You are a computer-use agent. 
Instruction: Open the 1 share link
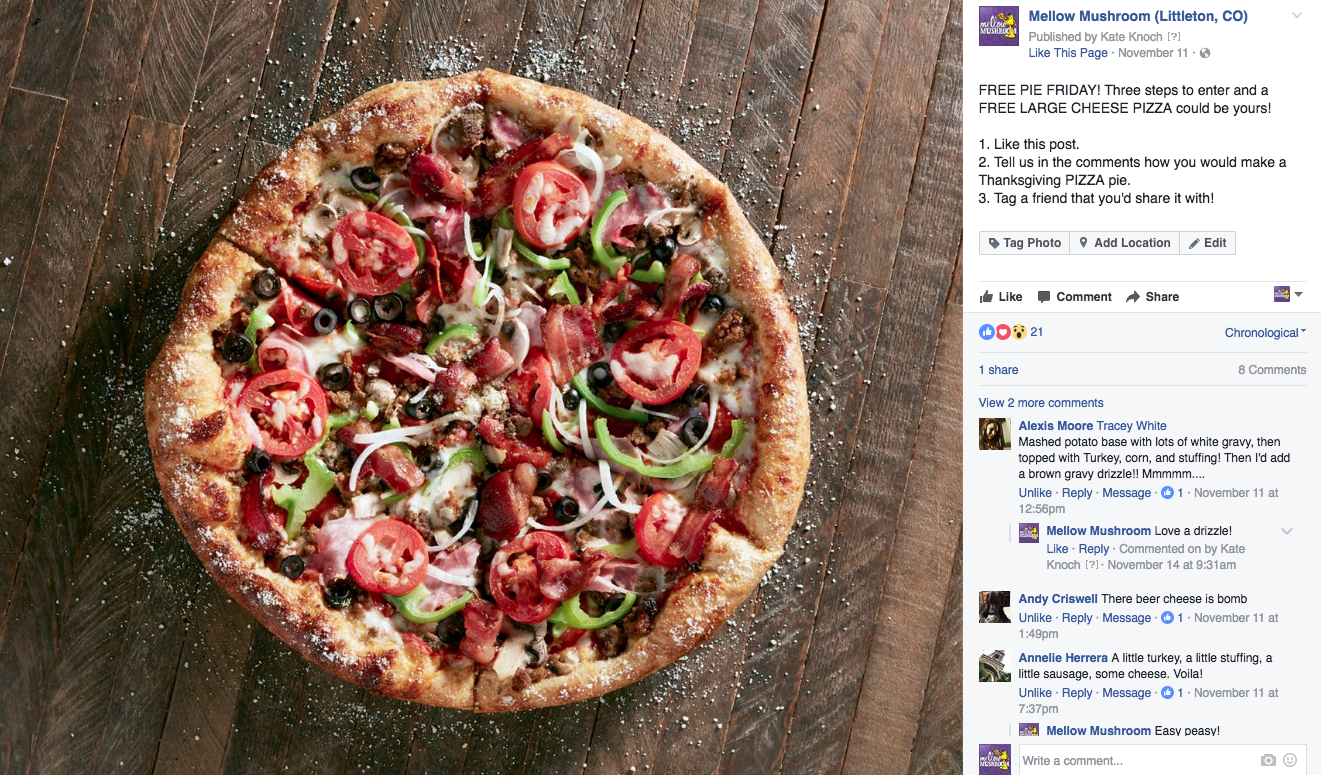(998, 370)
